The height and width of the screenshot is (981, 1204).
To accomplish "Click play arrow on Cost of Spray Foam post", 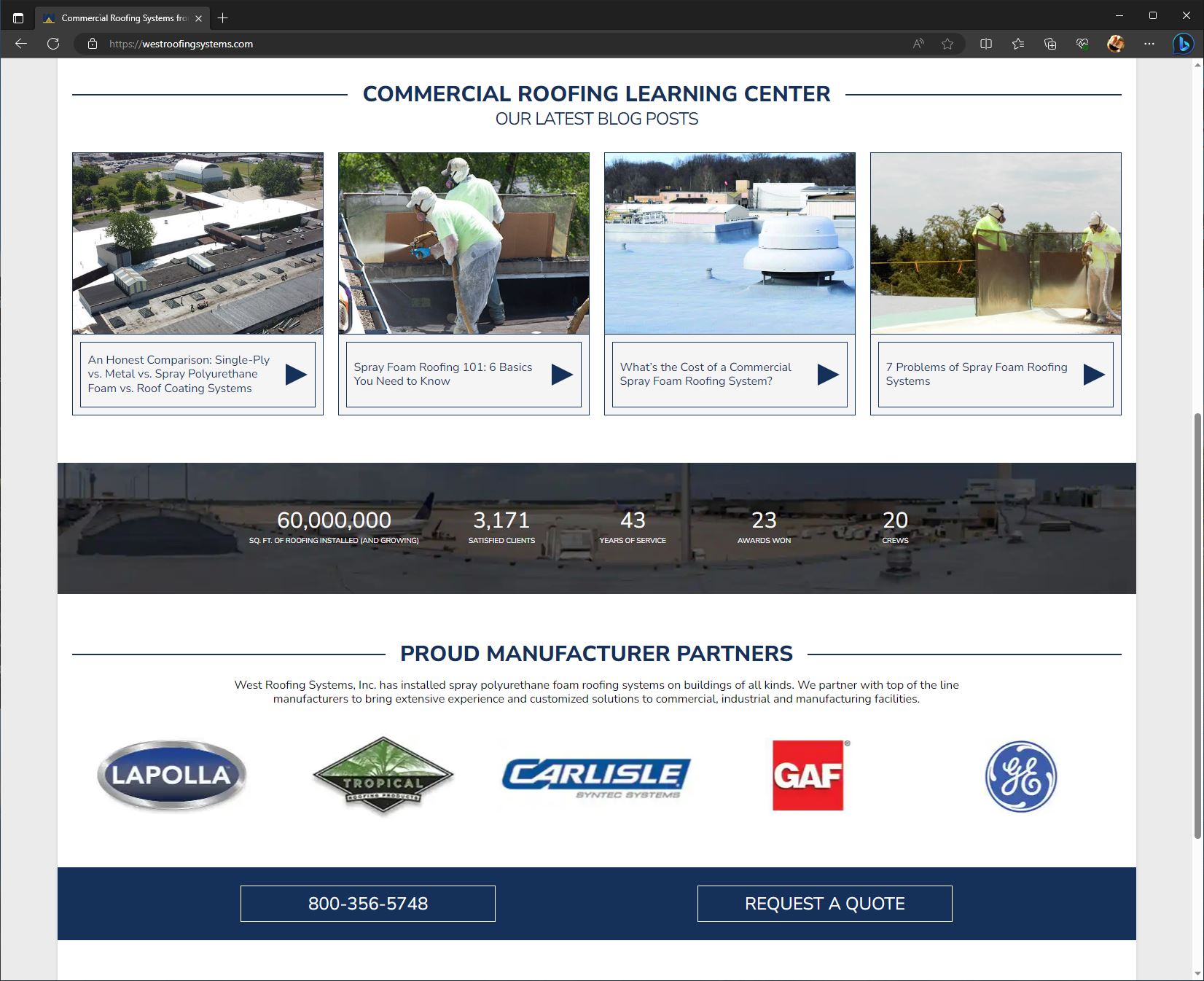I will point(828,375).
